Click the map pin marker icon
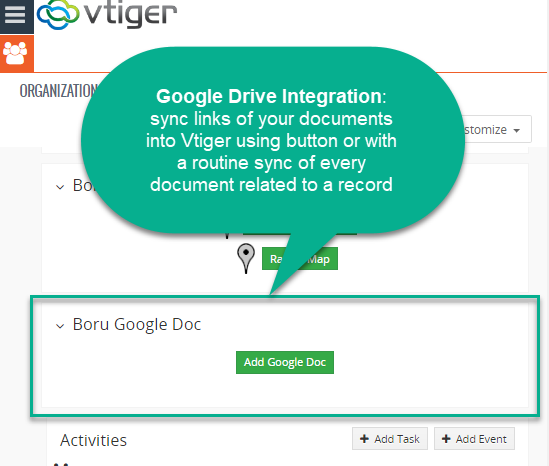Viewport: 549px width, 466px height. 246,258
